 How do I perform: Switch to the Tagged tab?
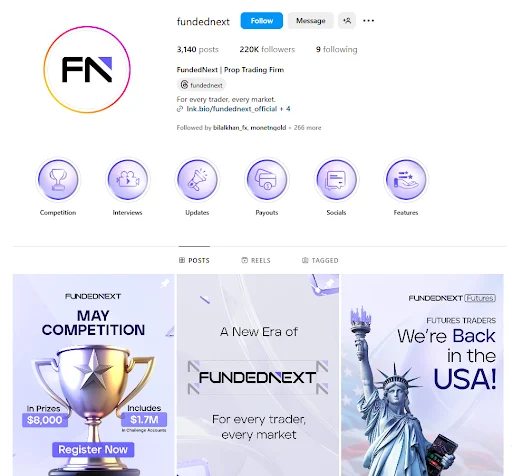point(320,260)
